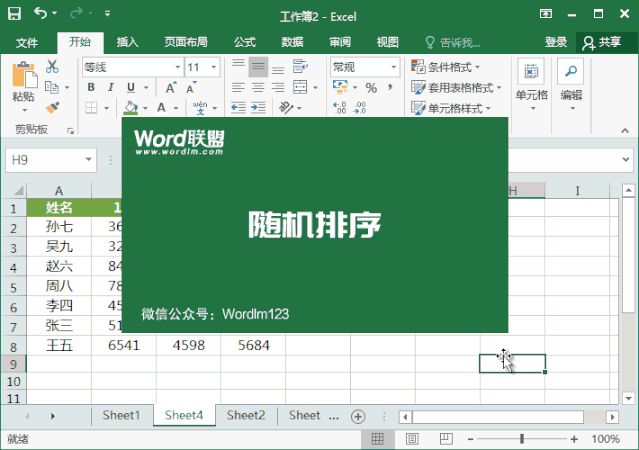Image resolution: width=639 pixels, height=450 pixels.
Task: Click 告诉我 tell me search box
Action: 453,42
